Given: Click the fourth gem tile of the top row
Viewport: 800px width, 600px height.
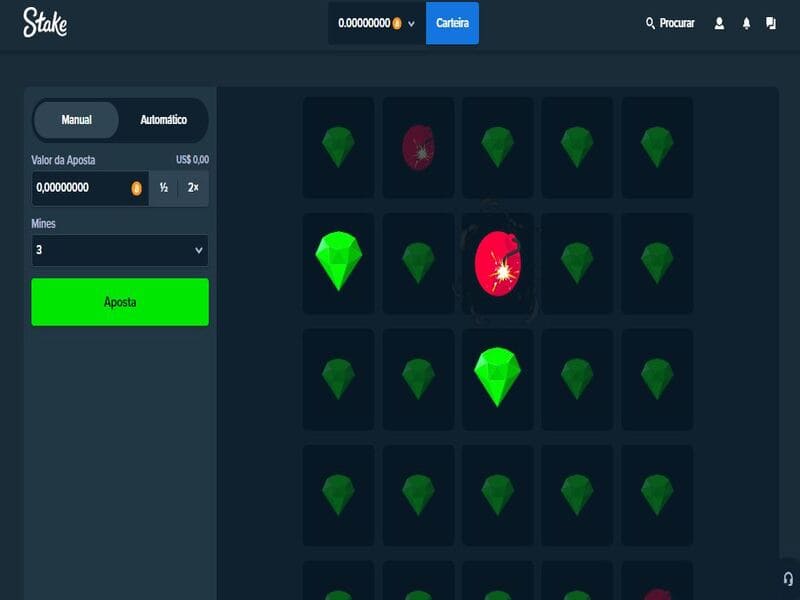Looking at the screenshot, I should (x=577, y=147).
